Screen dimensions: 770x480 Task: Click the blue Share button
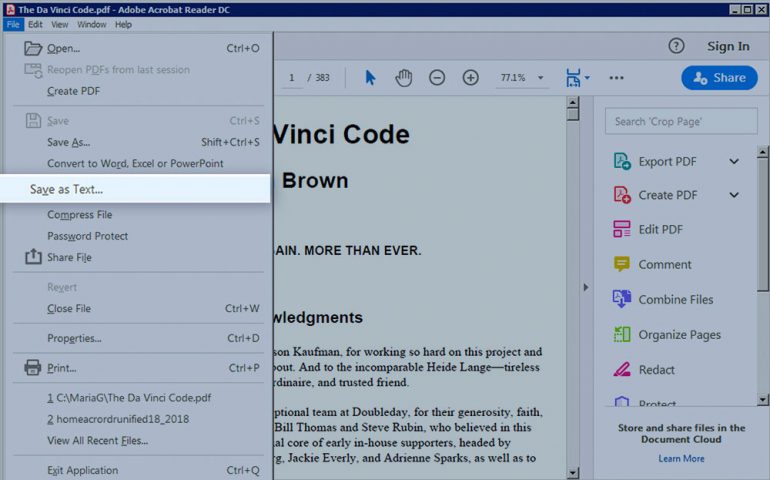click(719, 78)
